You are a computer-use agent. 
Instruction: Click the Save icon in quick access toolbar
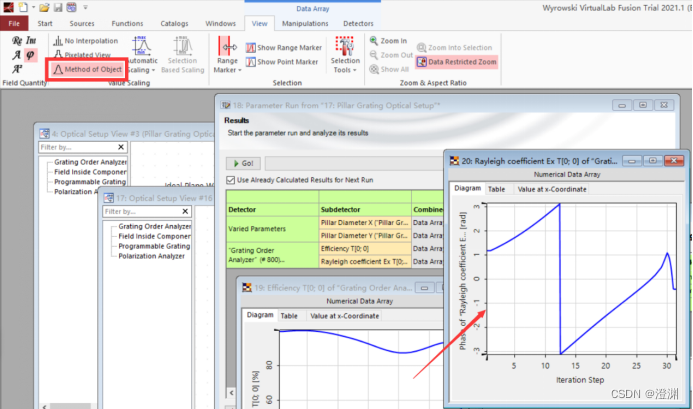(58, 7)
